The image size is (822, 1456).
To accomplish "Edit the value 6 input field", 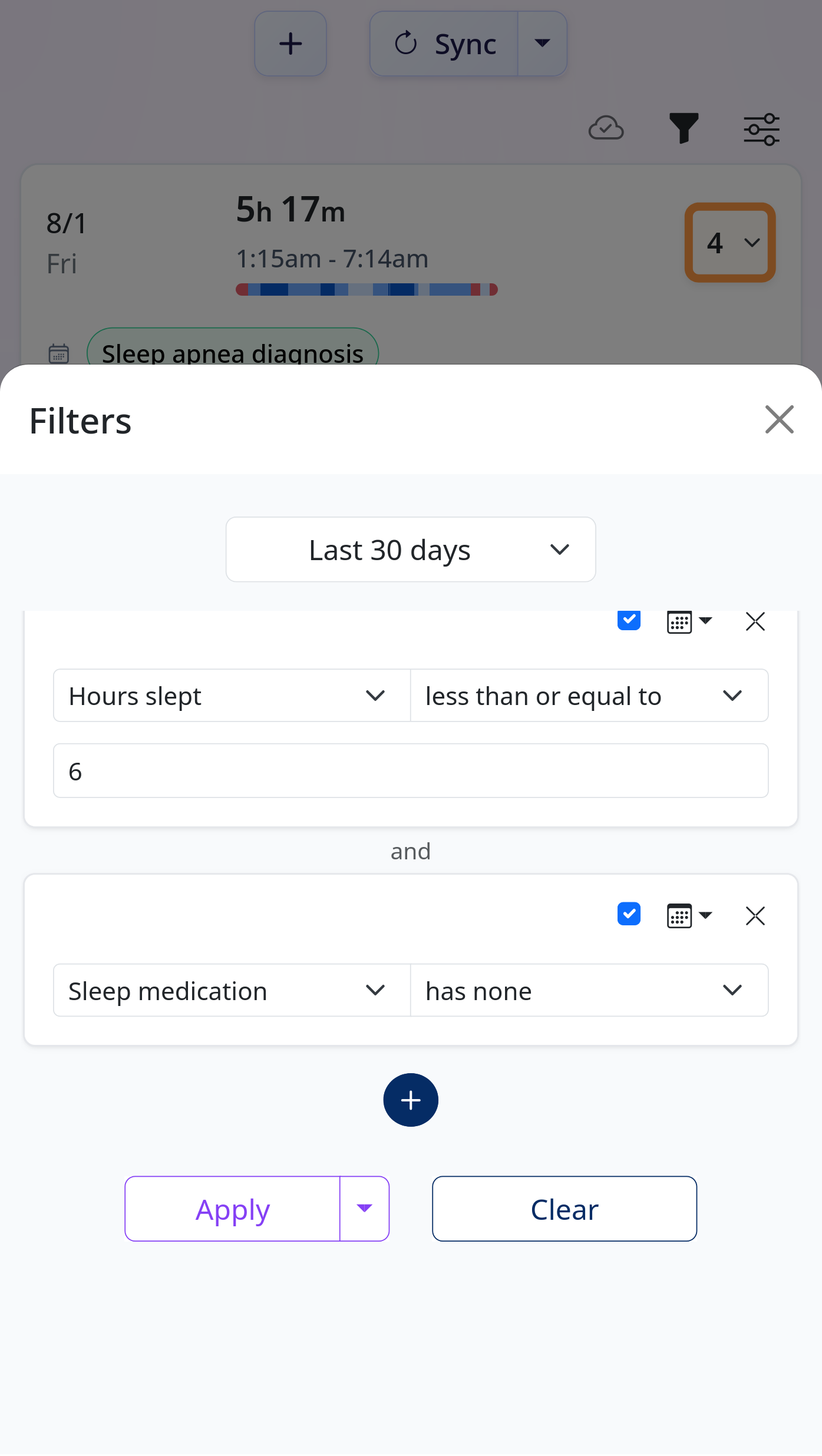I will tap(411, 770).
